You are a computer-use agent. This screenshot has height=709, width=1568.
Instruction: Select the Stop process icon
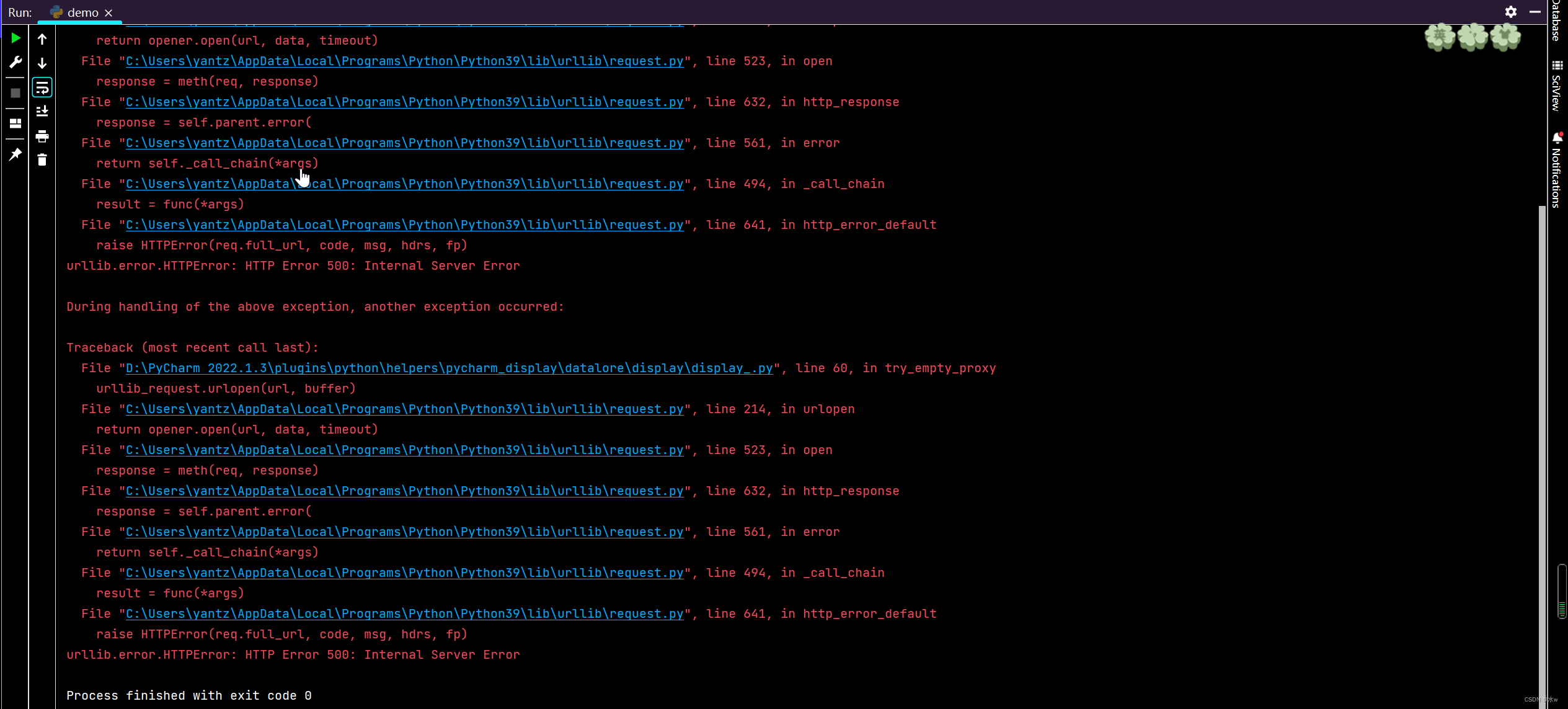click(15, 93)
